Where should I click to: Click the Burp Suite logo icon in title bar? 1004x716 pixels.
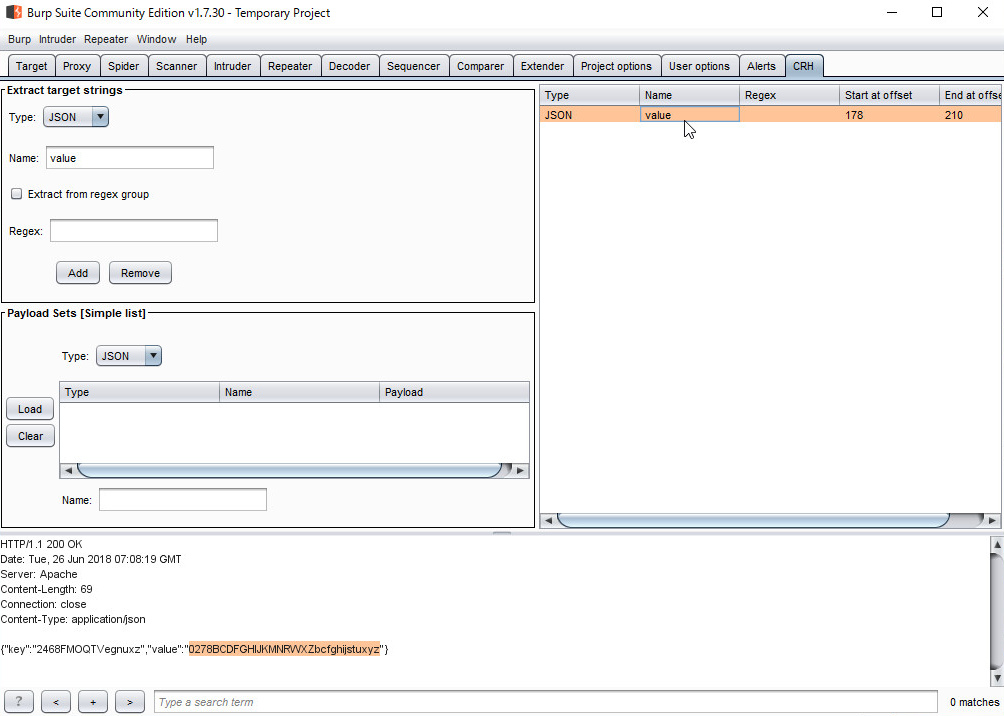pos(14,12)
